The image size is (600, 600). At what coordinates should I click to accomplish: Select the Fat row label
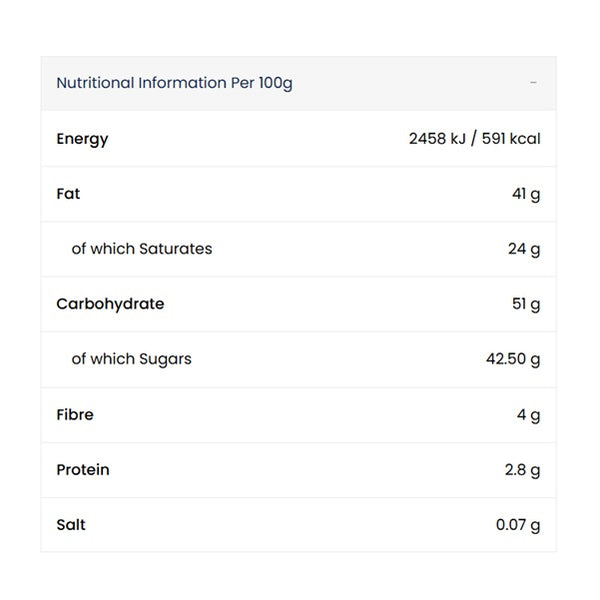point(68,194)
